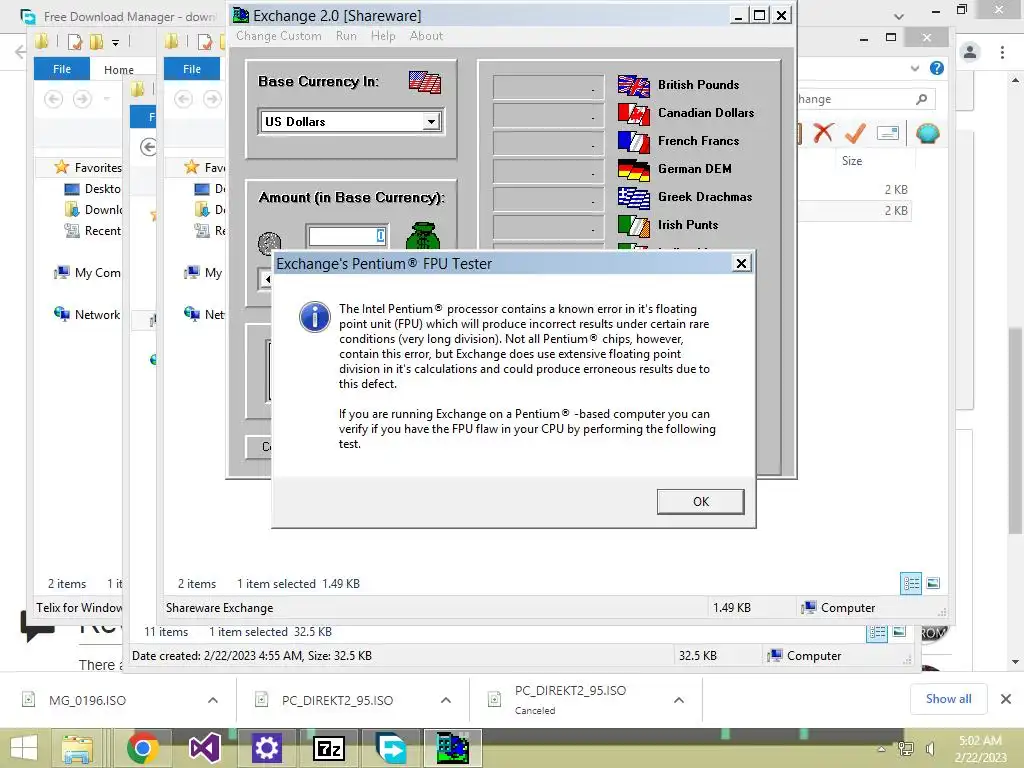
Task: Click the German DEM flag icon
Action: click(x=633, y=170)
